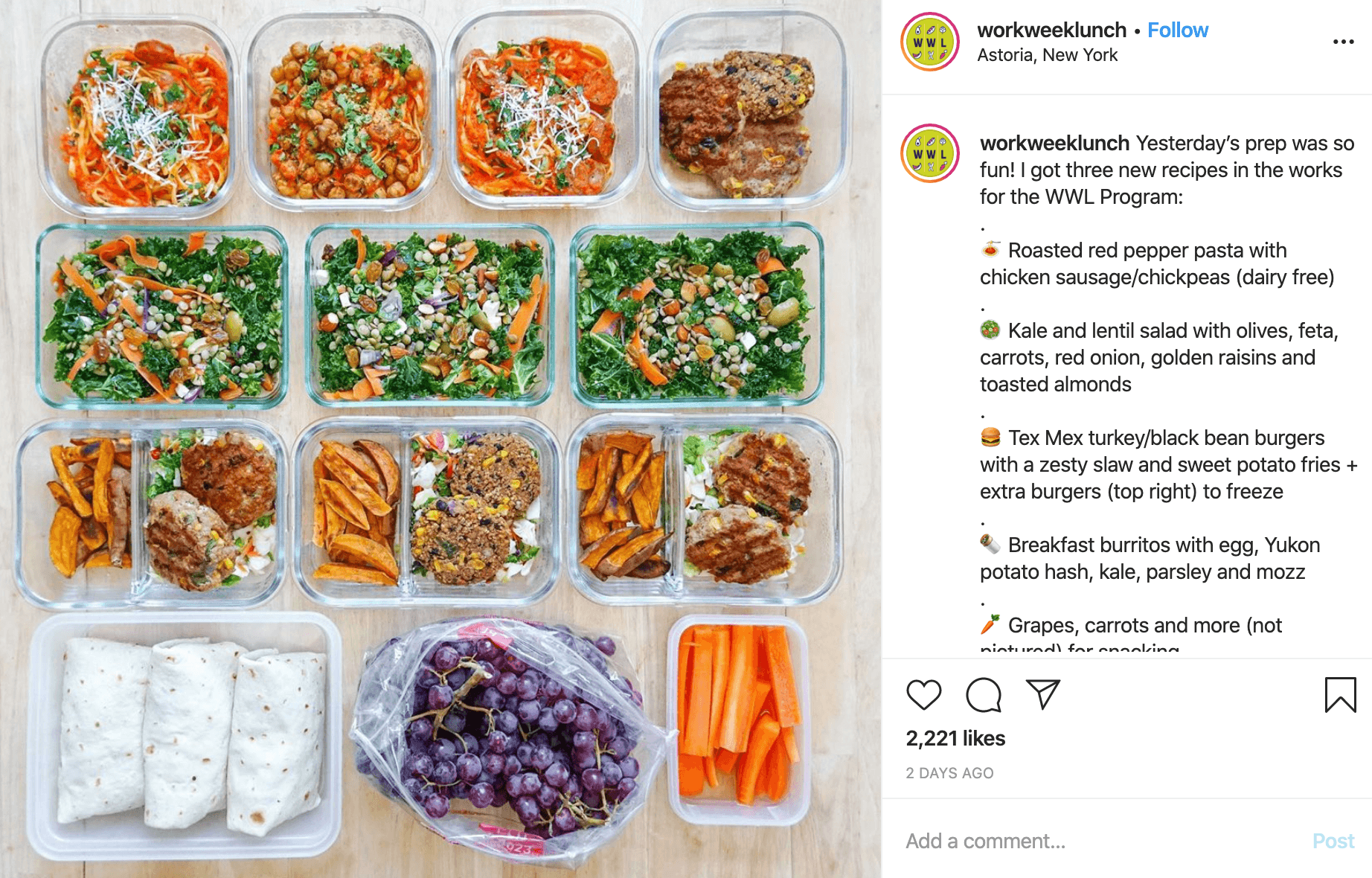Follow the workweeklunch account

pyautogui.click(x=1178, y=31)
